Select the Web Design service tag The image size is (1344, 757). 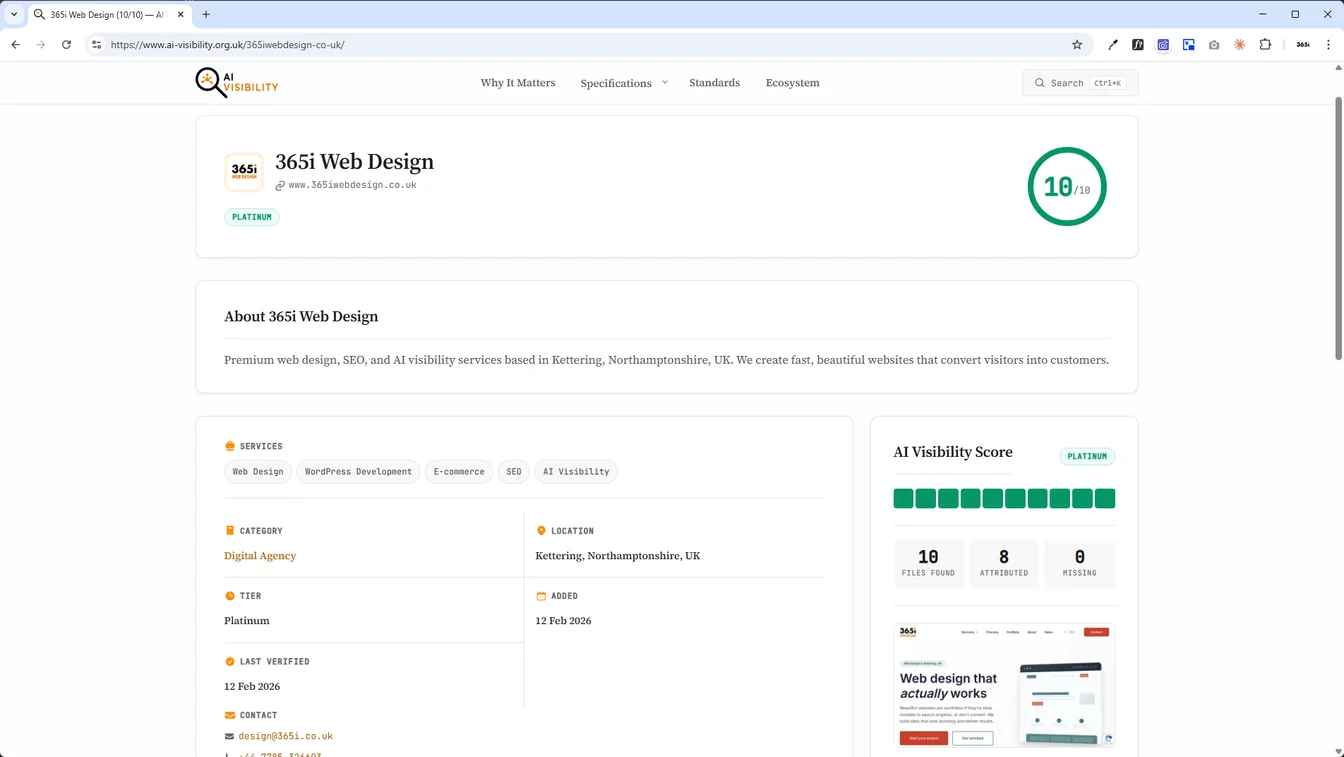(258, 472)
